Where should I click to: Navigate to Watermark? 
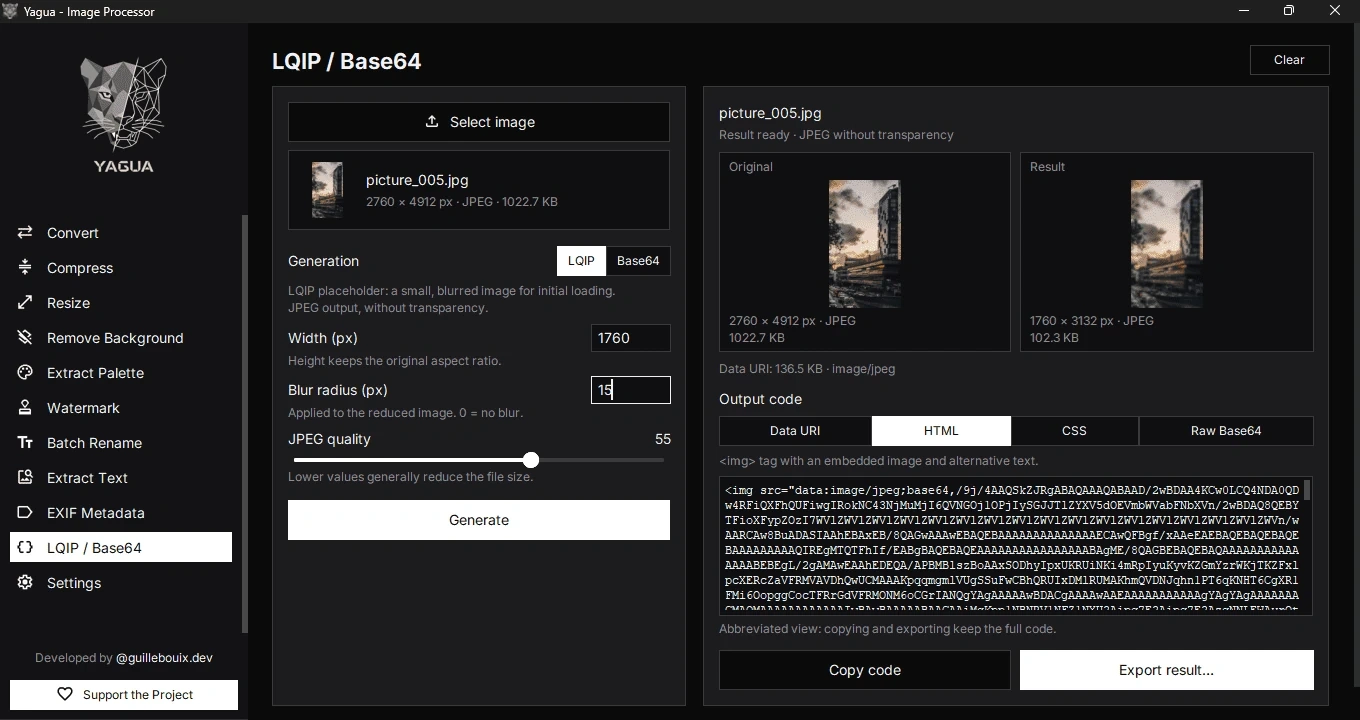121,408
